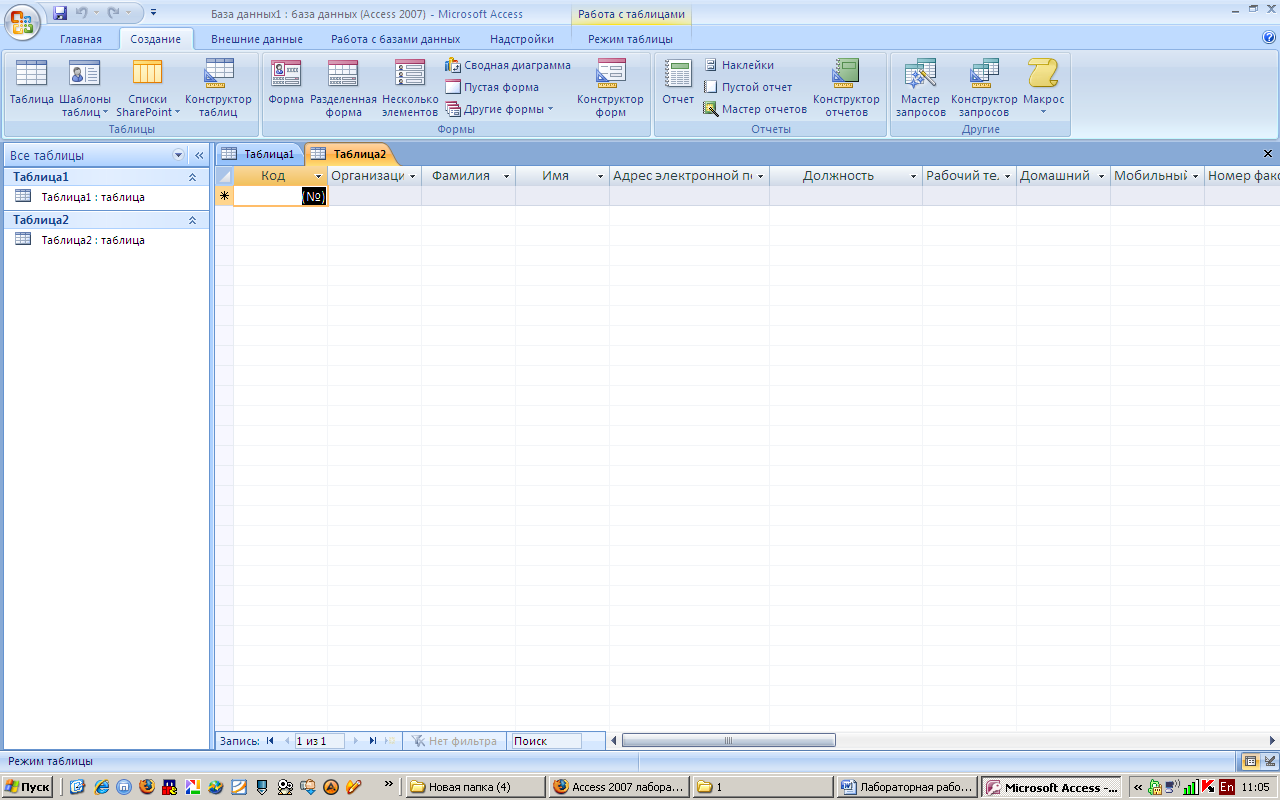Open the Macro (Макрос) button
Image resolution: width=1280 pixels, height=800 pixels.
coord(1043,86)
